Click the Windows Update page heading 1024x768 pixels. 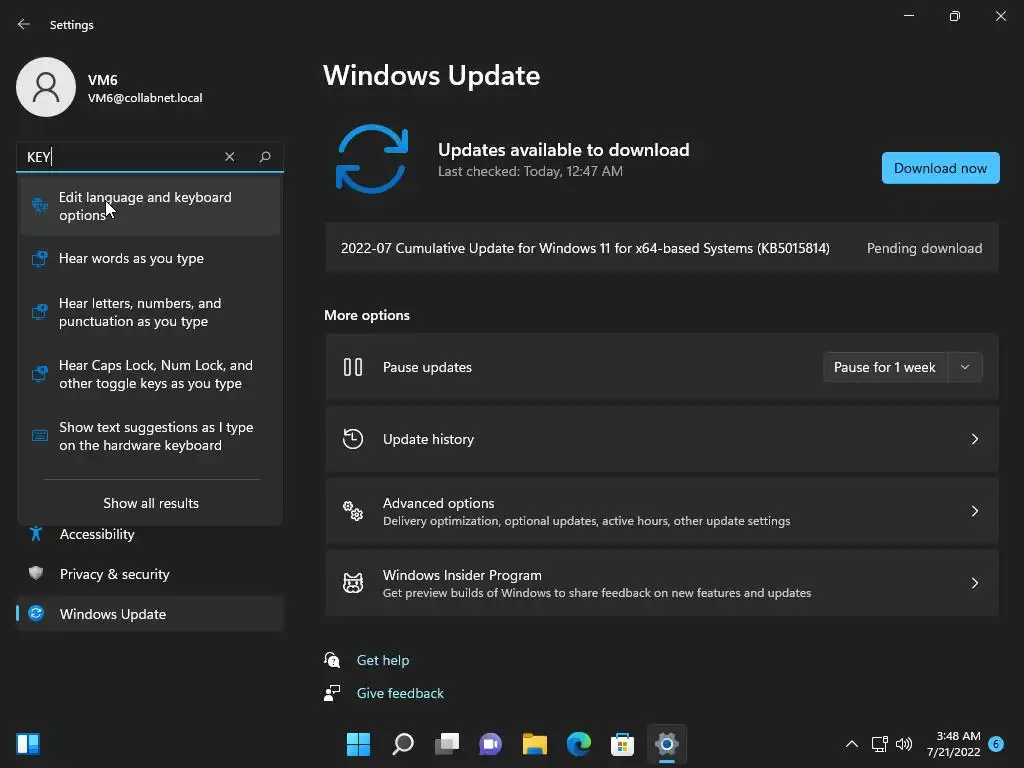tap(432, 75)
